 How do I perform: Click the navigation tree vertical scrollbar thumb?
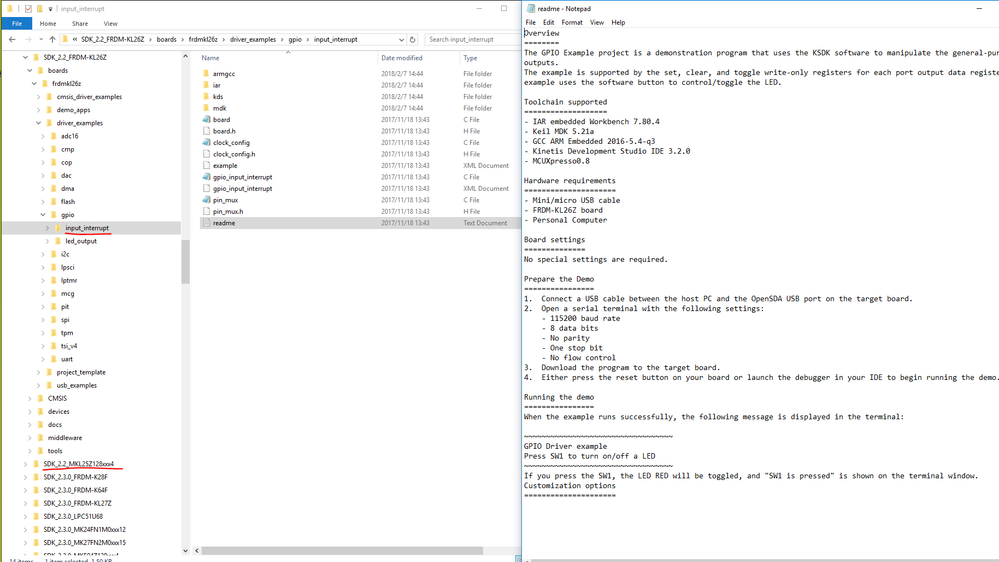(185, 262)
